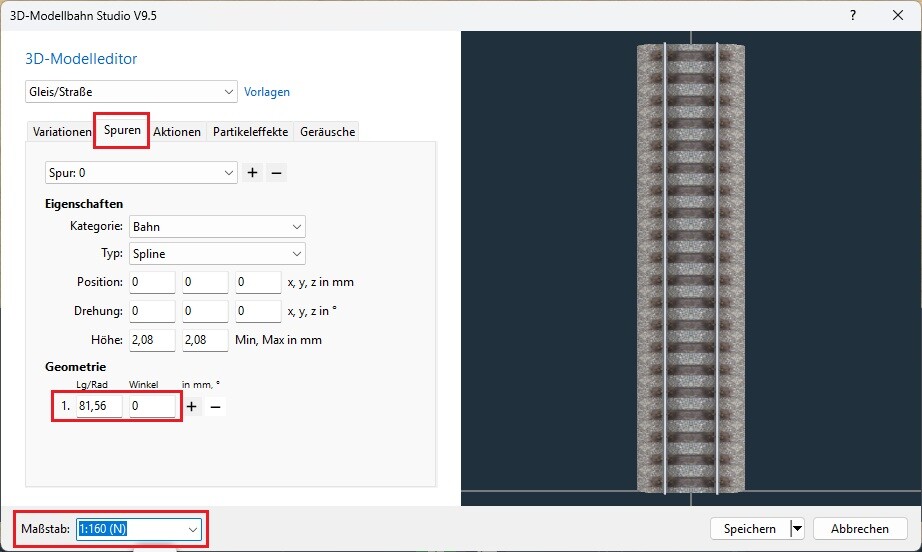Expand the Spur: 0 dropdown
922x552 pixels.
pos(141,173)
